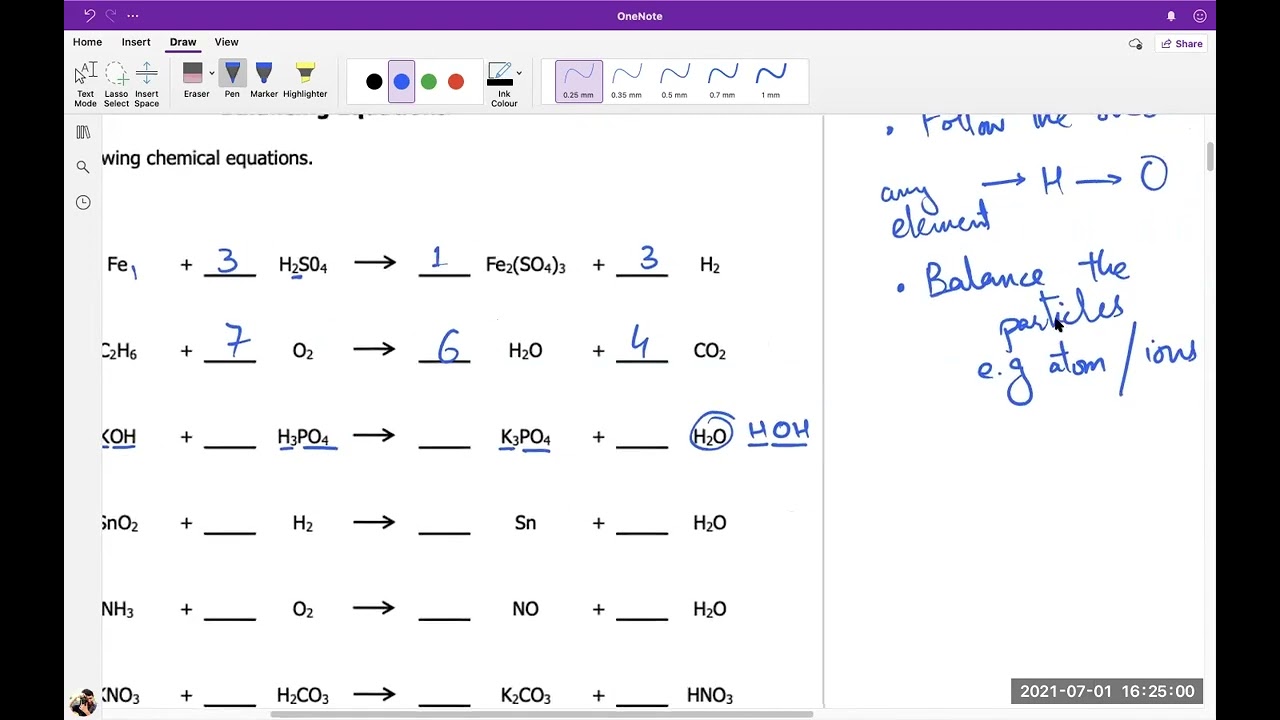Image resolution: width=1280 pixels, height=720 pixels.
Task: Click the NO product formula
Action: 525,609
